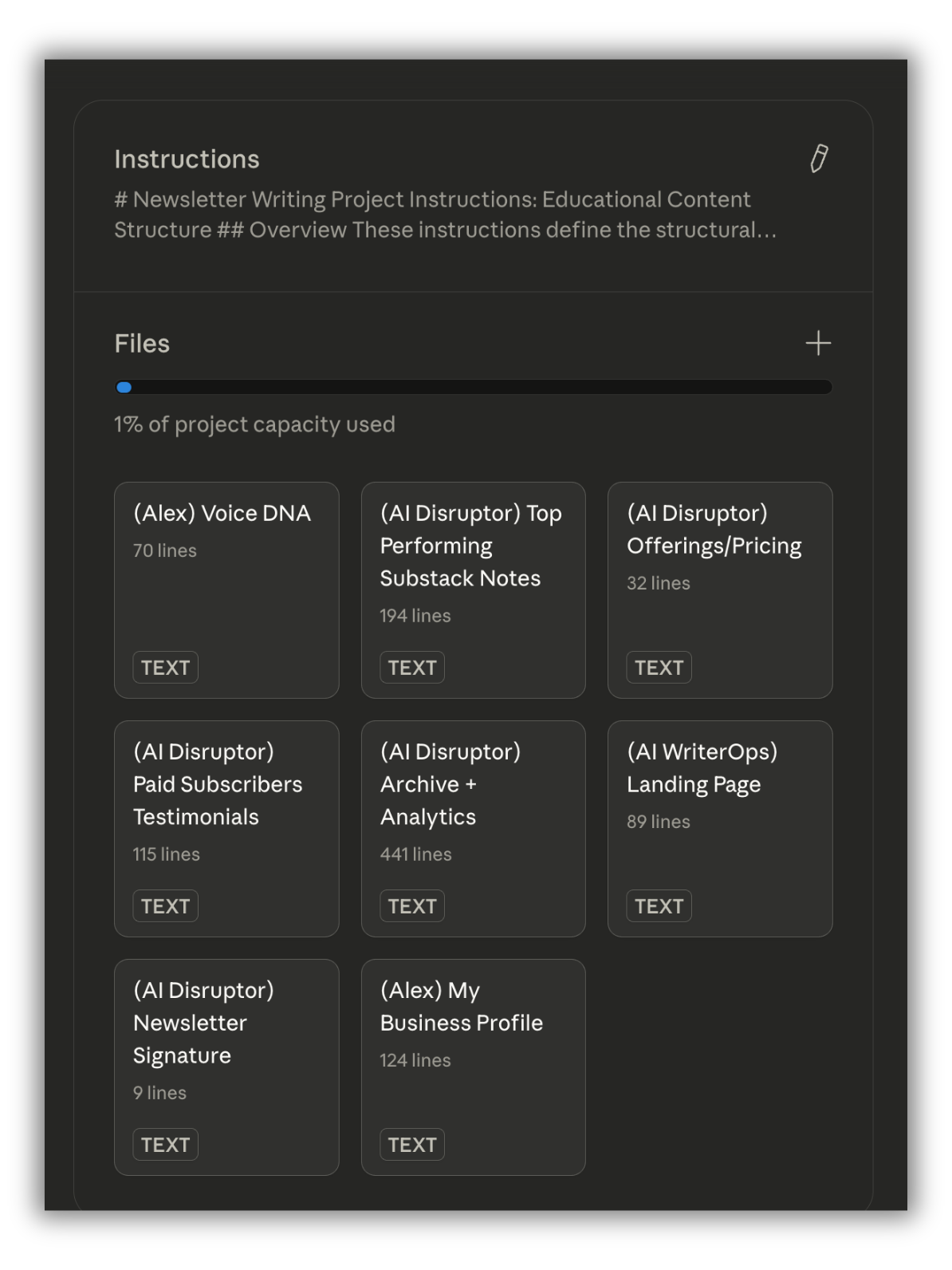Open the Archive + Analytics file
The image size is (952, 1270).
[473, 828]
